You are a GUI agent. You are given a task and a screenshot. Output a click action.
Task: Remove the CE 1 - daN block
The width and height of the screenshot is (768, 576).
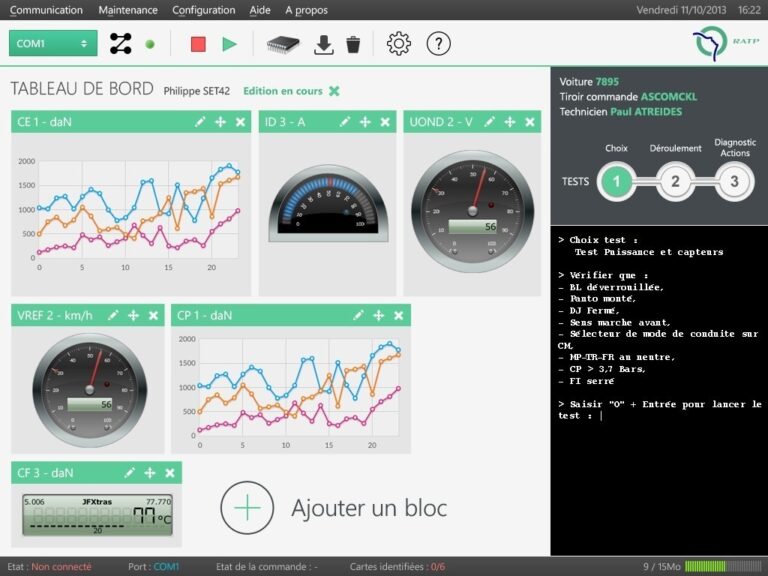click(x=240, y=122)
